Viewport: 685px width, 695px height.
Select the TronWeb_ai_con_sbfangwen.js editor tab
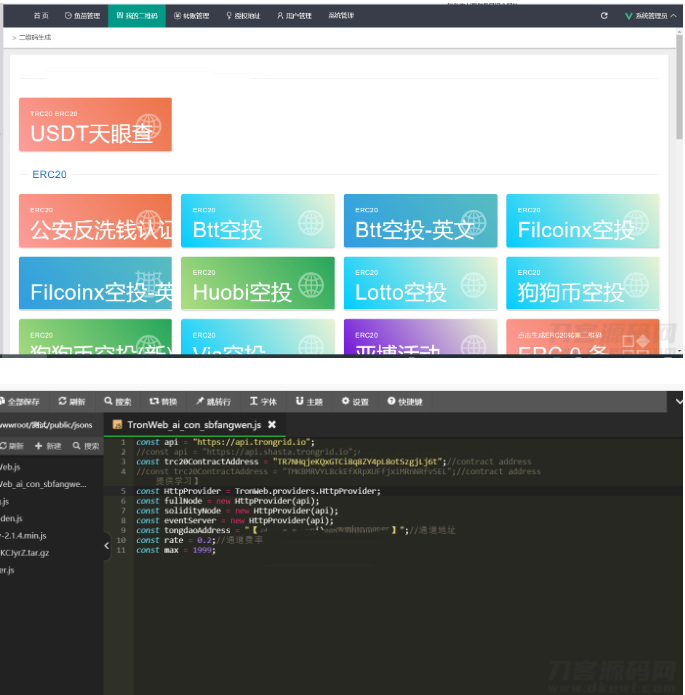click(x=194, y=425)
